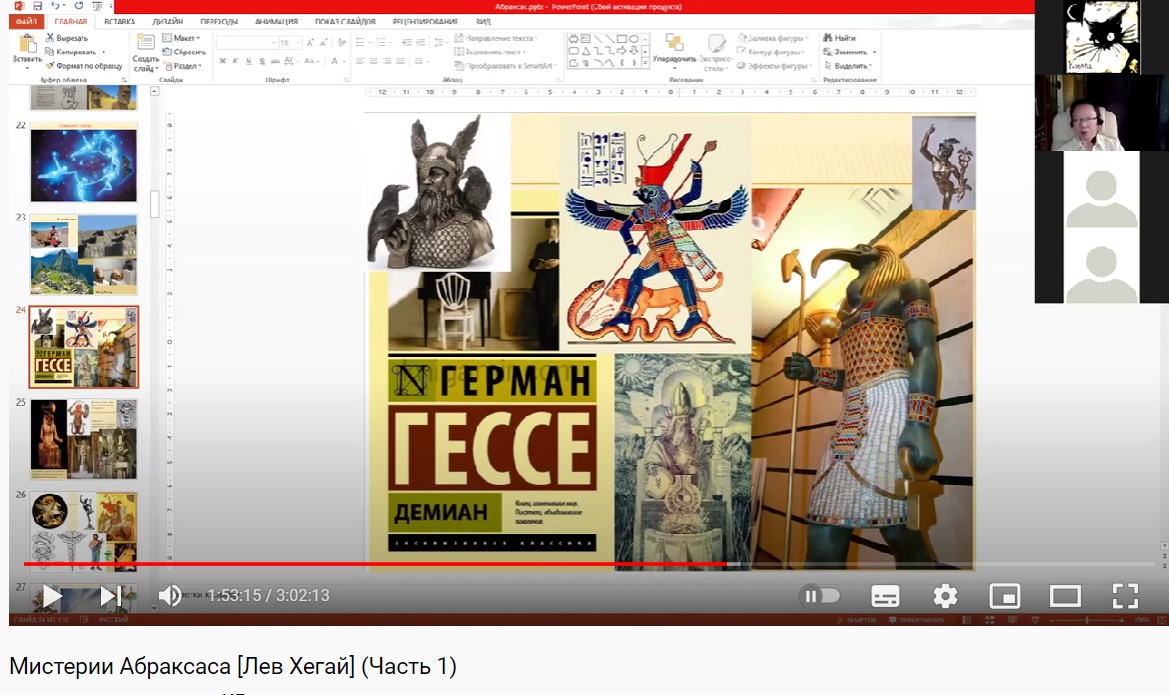Open the Дизайн ribbon tab
1169x695 pixels.
(168, 22)
